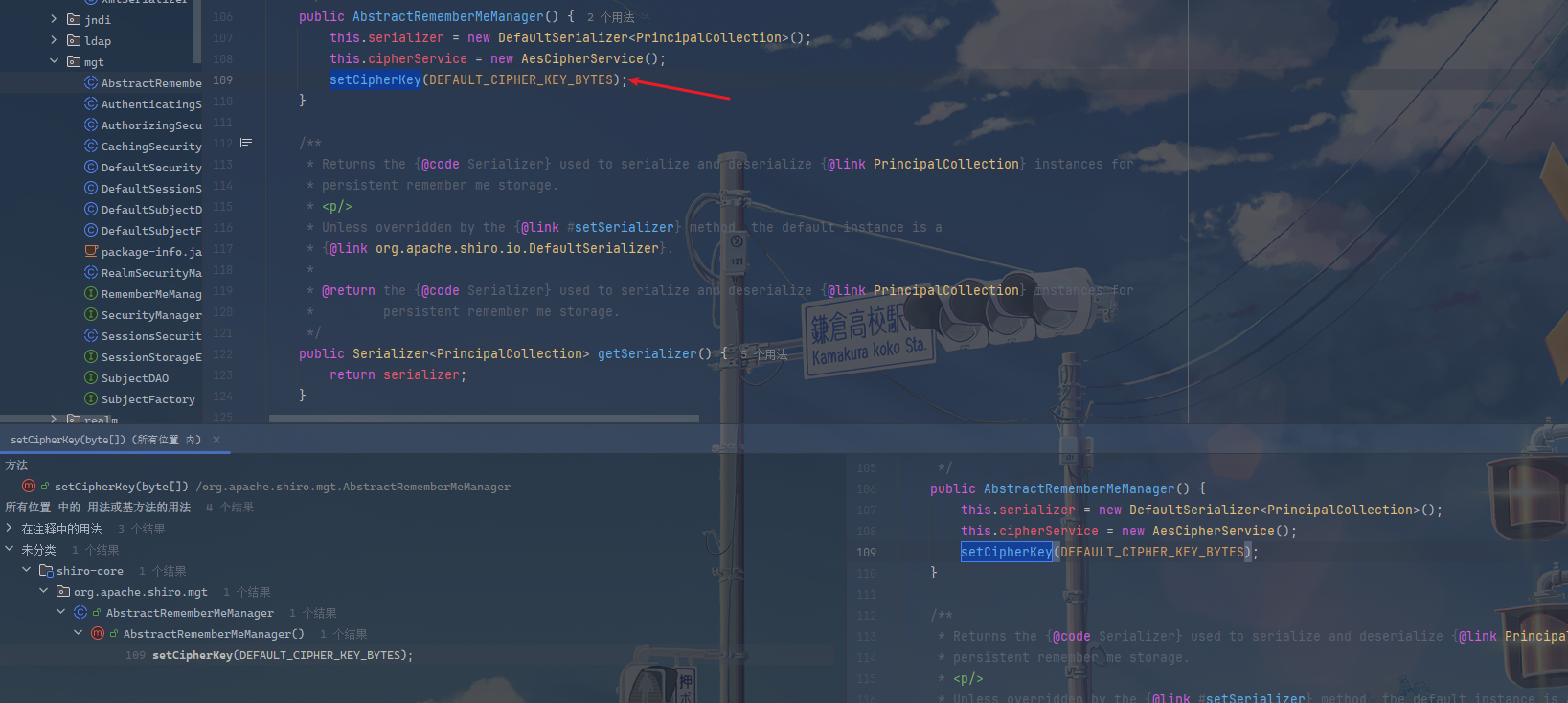Click the DefaultSubjectF class icon
Image resolution: width=1568 pixels, height=703 pixels.
[91, 231]
